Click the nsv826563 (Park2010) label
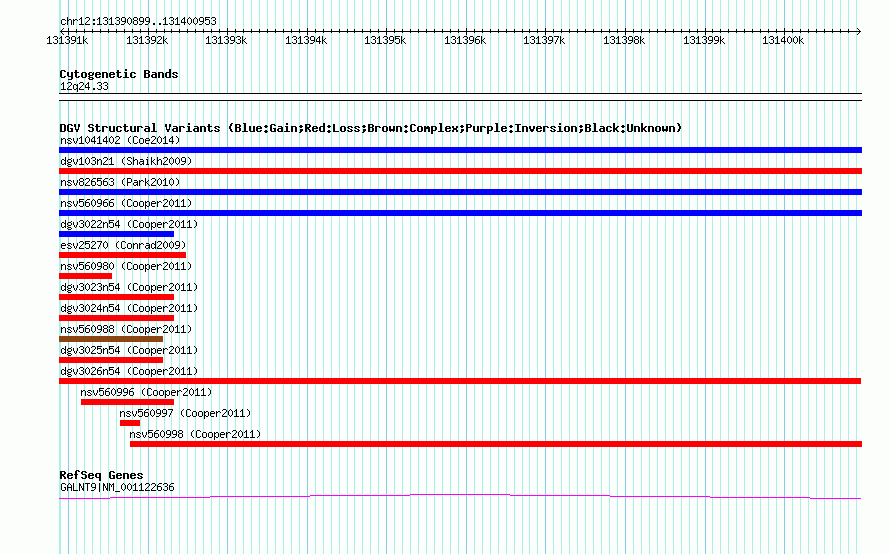 120,182
